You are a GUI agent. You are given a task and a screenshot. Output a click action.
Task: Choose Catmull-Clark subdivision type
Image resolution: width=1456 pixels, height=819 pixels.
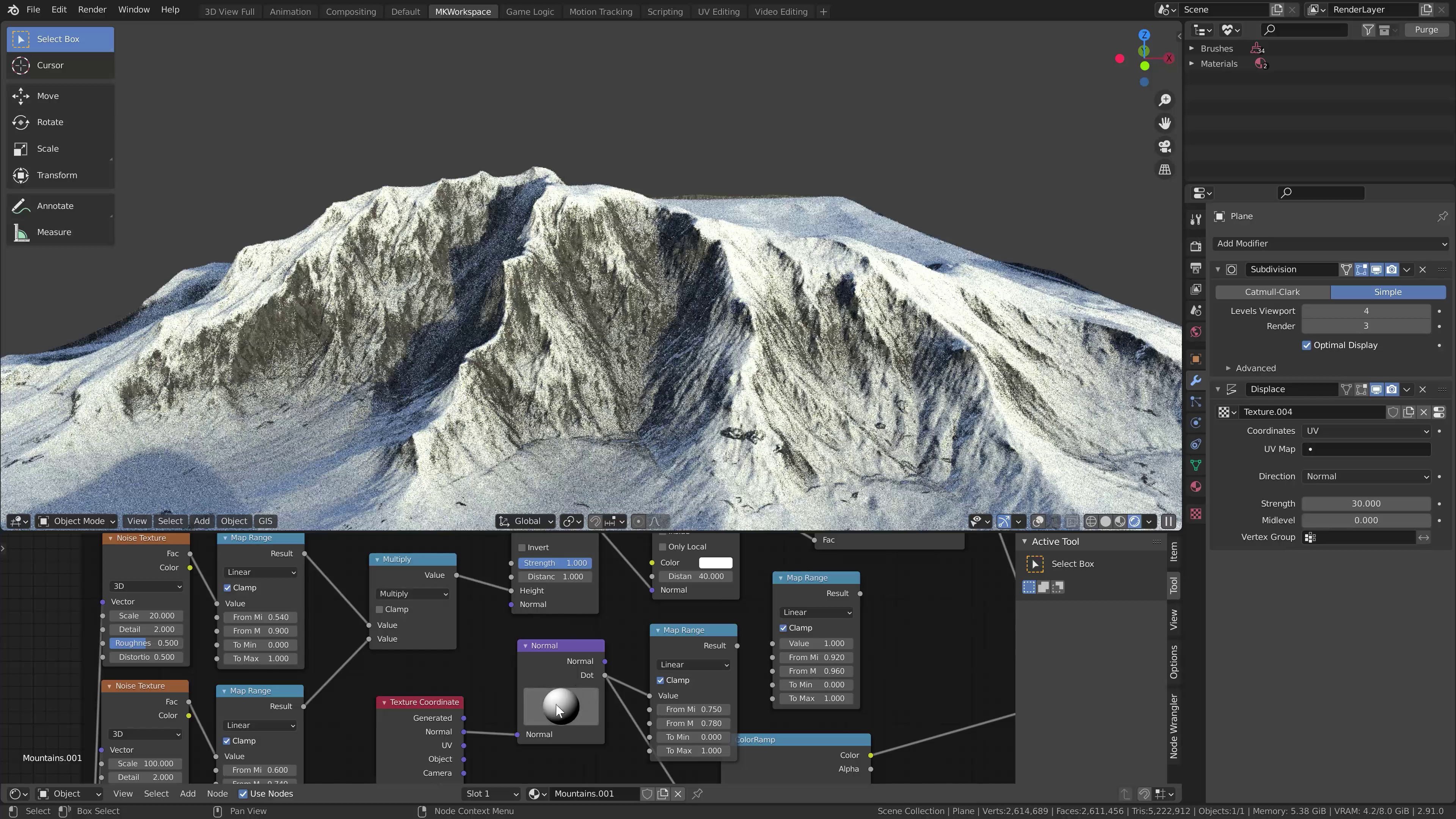click(1272, 292)
